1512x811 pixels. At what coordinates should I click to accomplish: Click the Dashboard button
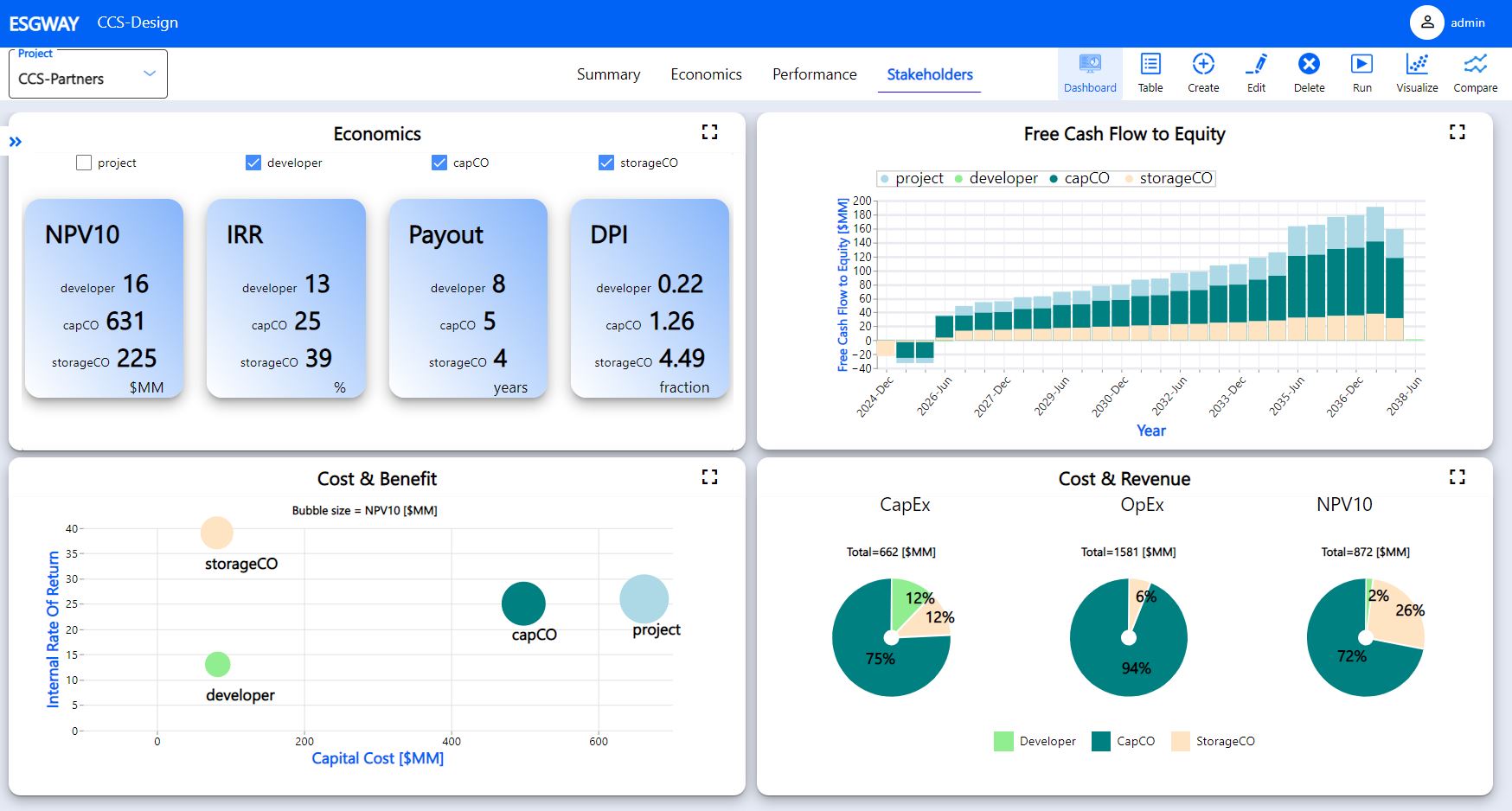tap(1090, 73)
